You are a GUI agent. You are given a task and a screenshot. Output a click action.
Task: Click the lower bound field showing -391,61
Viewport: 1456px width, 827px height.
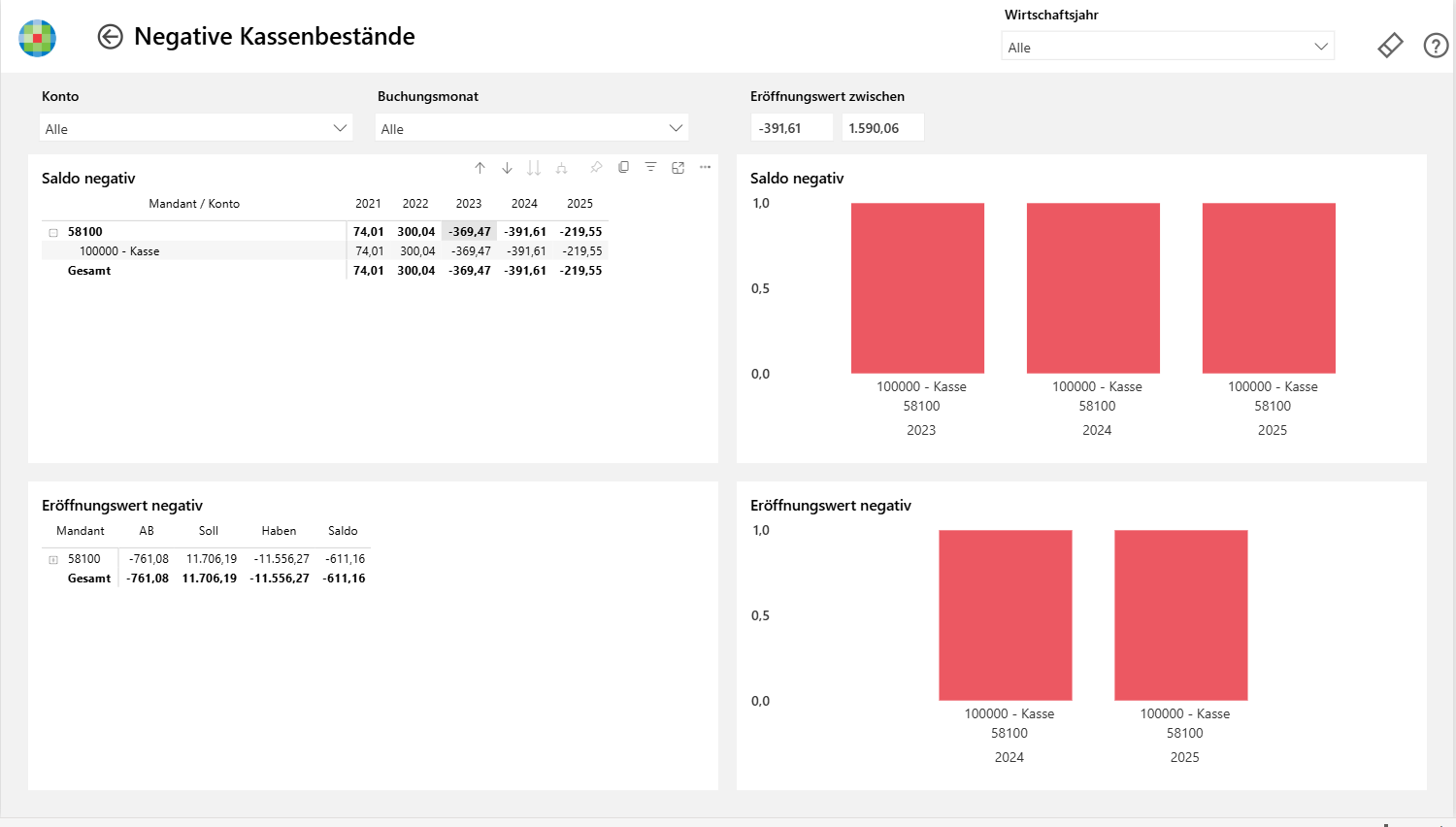pyautogui.click(x=792, y=128)
